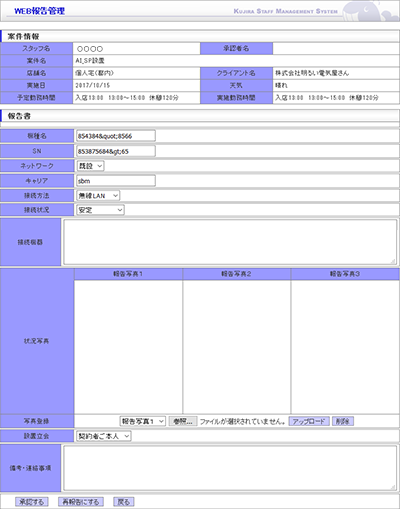Click the アップロード button
Viewport: 400px width, 509px height.
tap(309, 421)
